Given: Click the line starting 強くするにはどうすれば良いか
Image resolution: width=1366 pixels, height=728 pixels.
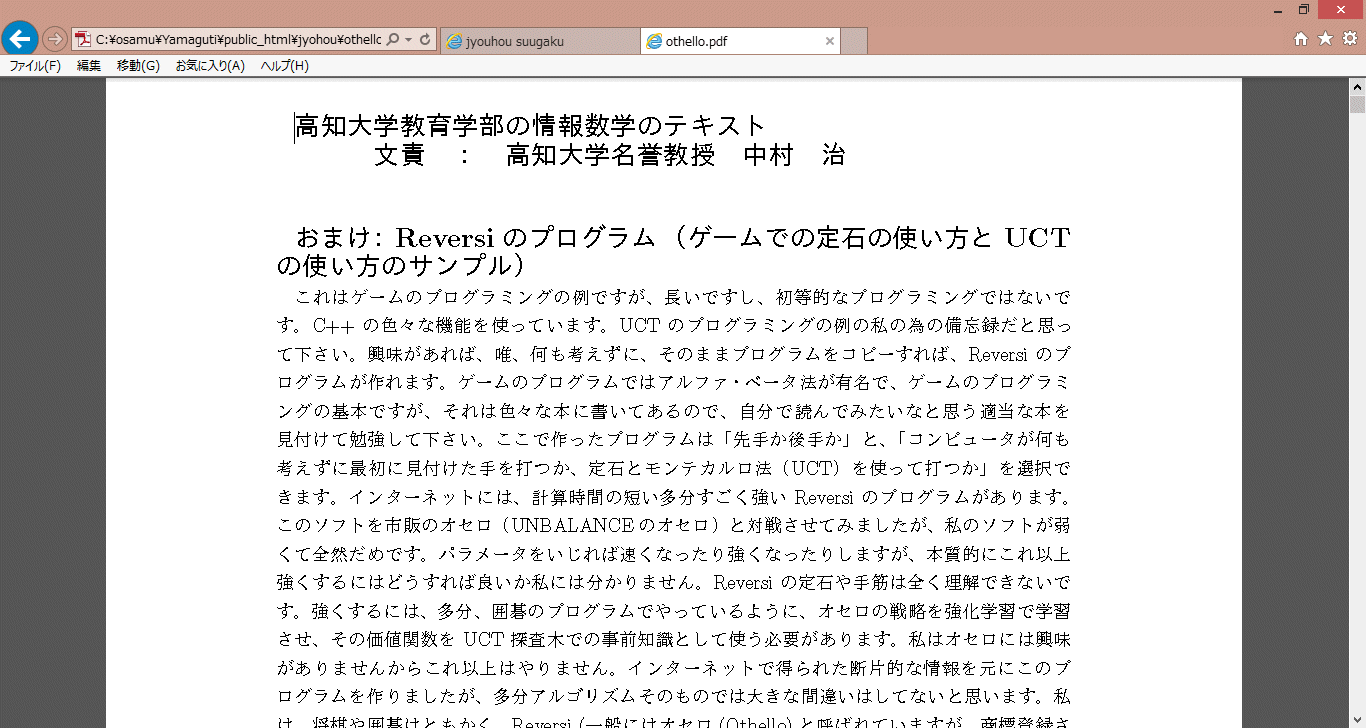Looking at the screenshot, I should tap(674, 582).
